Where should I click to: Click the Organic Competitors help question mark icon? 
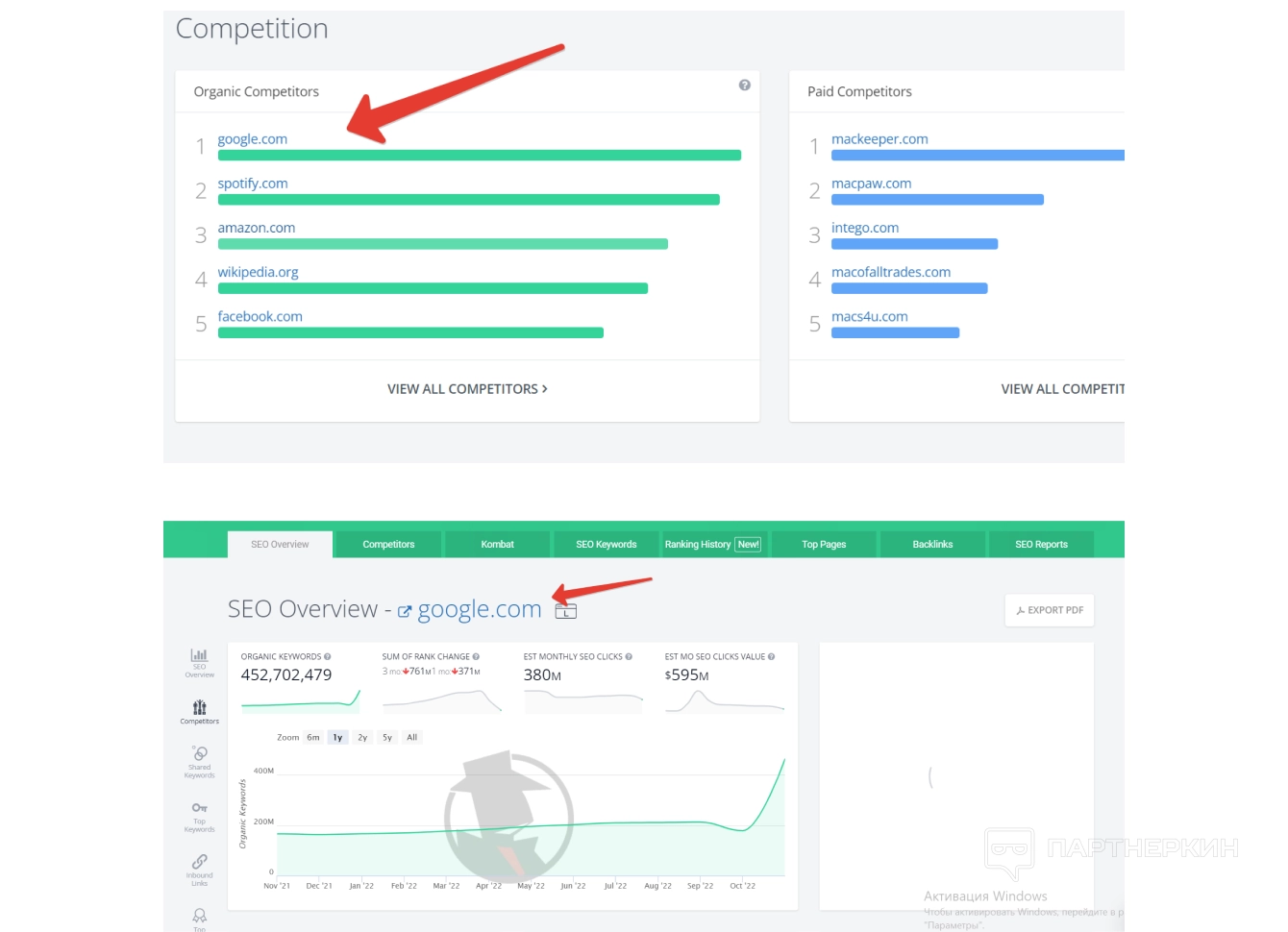(744, 86)
